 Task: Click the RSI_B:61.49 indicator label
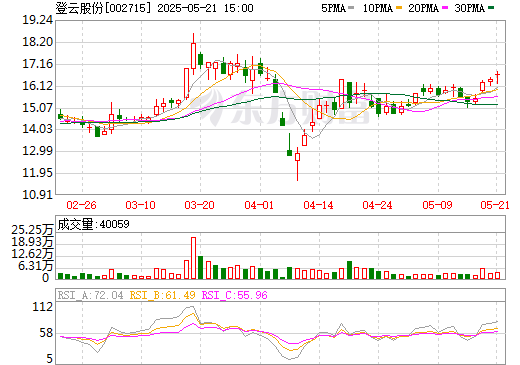(162, 295)
